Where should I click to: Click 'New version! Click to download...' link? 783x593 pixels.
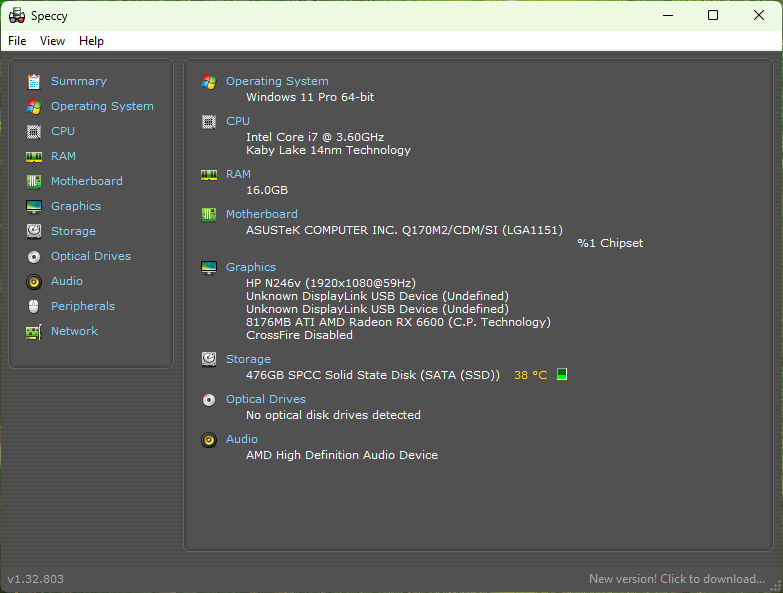coord(677,579)
